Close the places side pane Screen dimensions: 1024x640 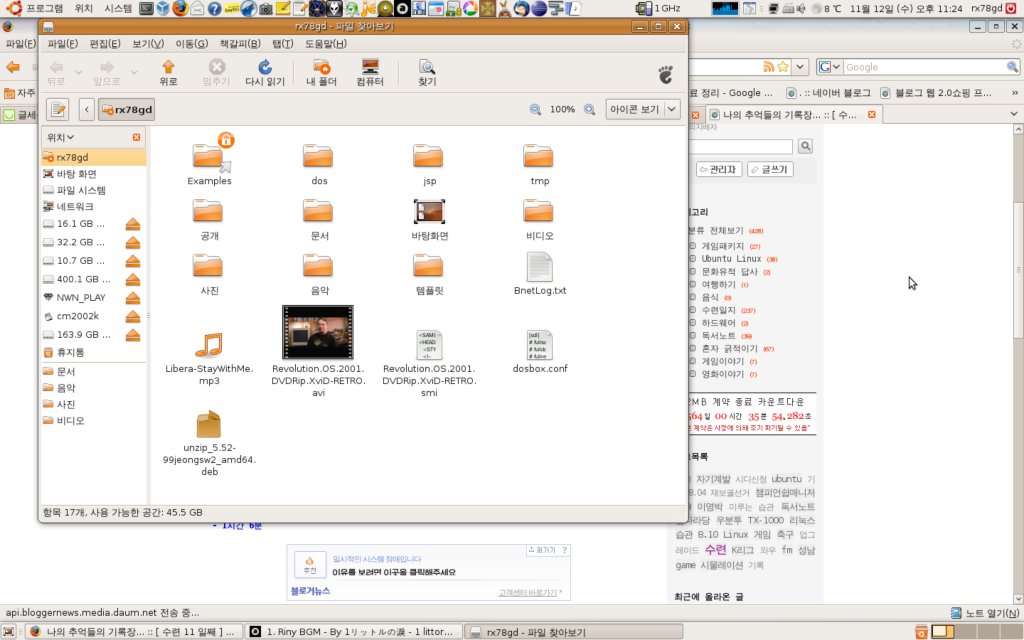point(136,137)
